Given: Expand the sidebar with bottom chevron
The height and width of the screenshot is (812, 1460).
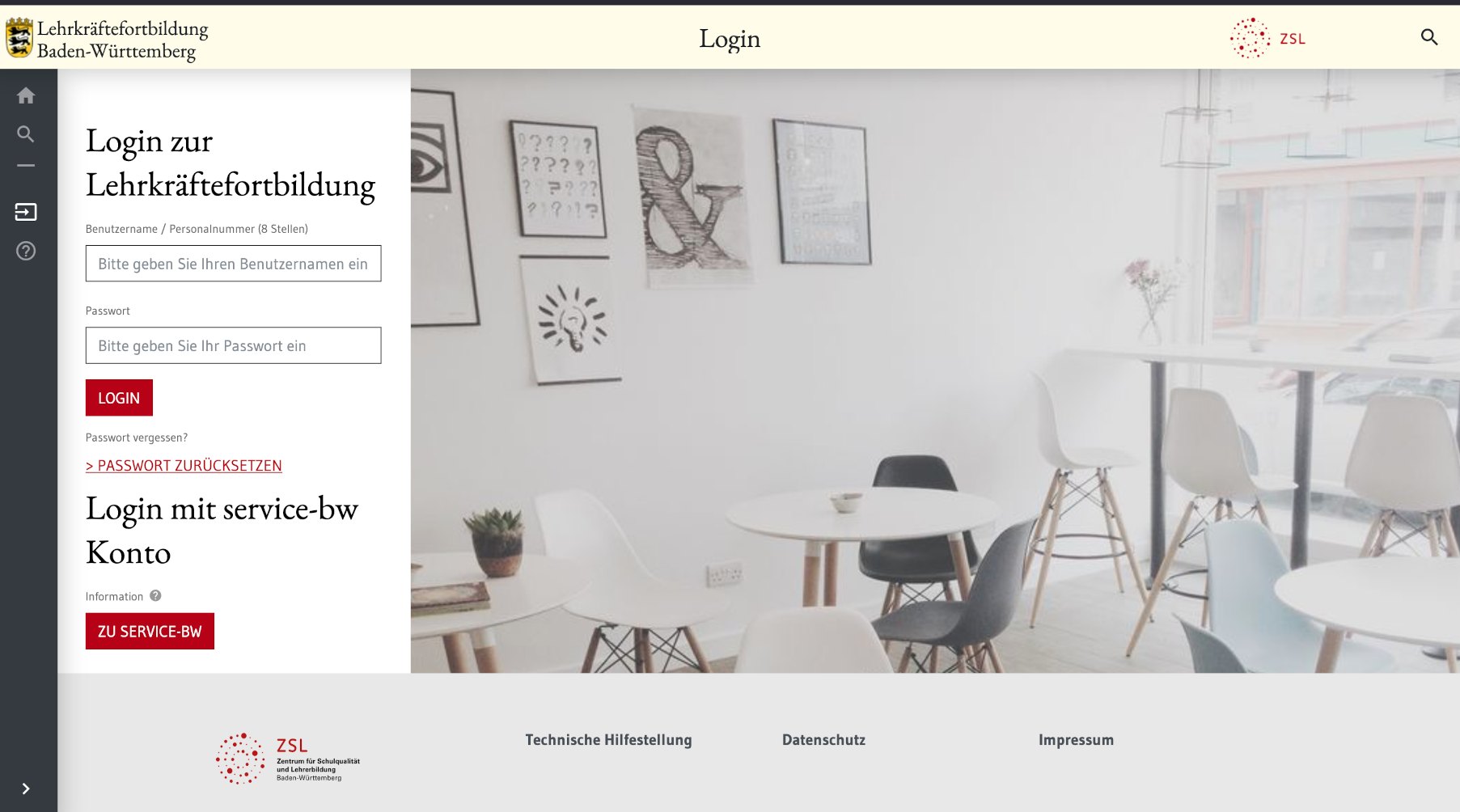Looking at the screenshot, I should [x=26, y=789].
